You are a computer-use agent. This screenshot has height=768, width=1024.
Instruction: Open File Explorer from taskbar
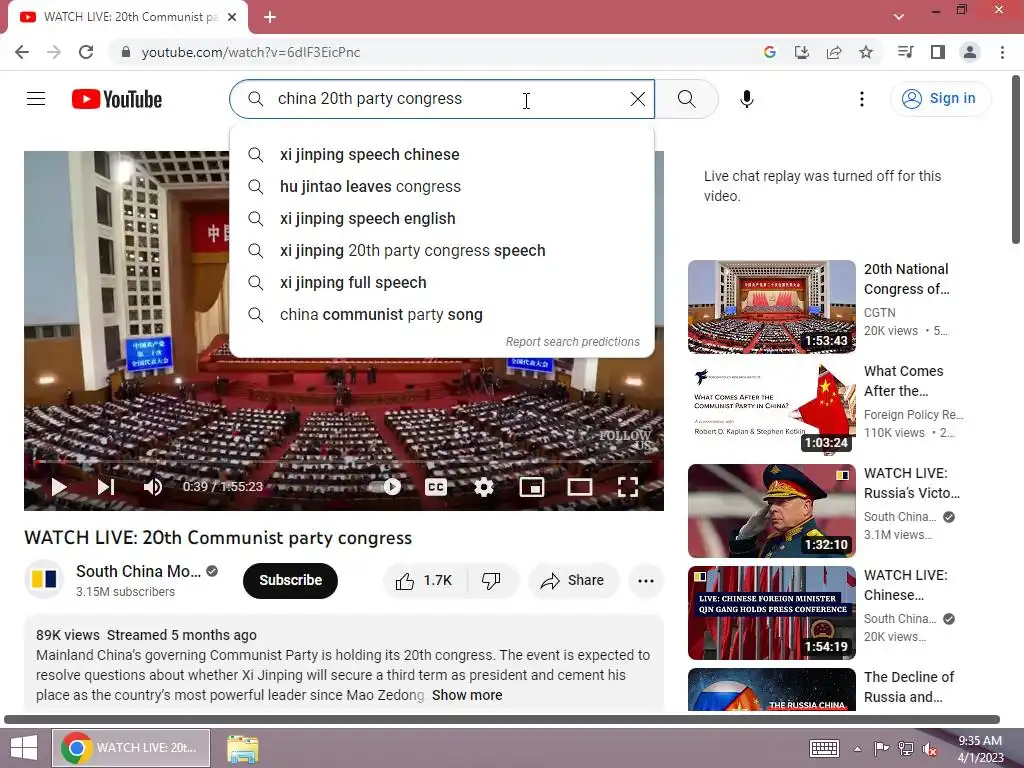[243, 748]
